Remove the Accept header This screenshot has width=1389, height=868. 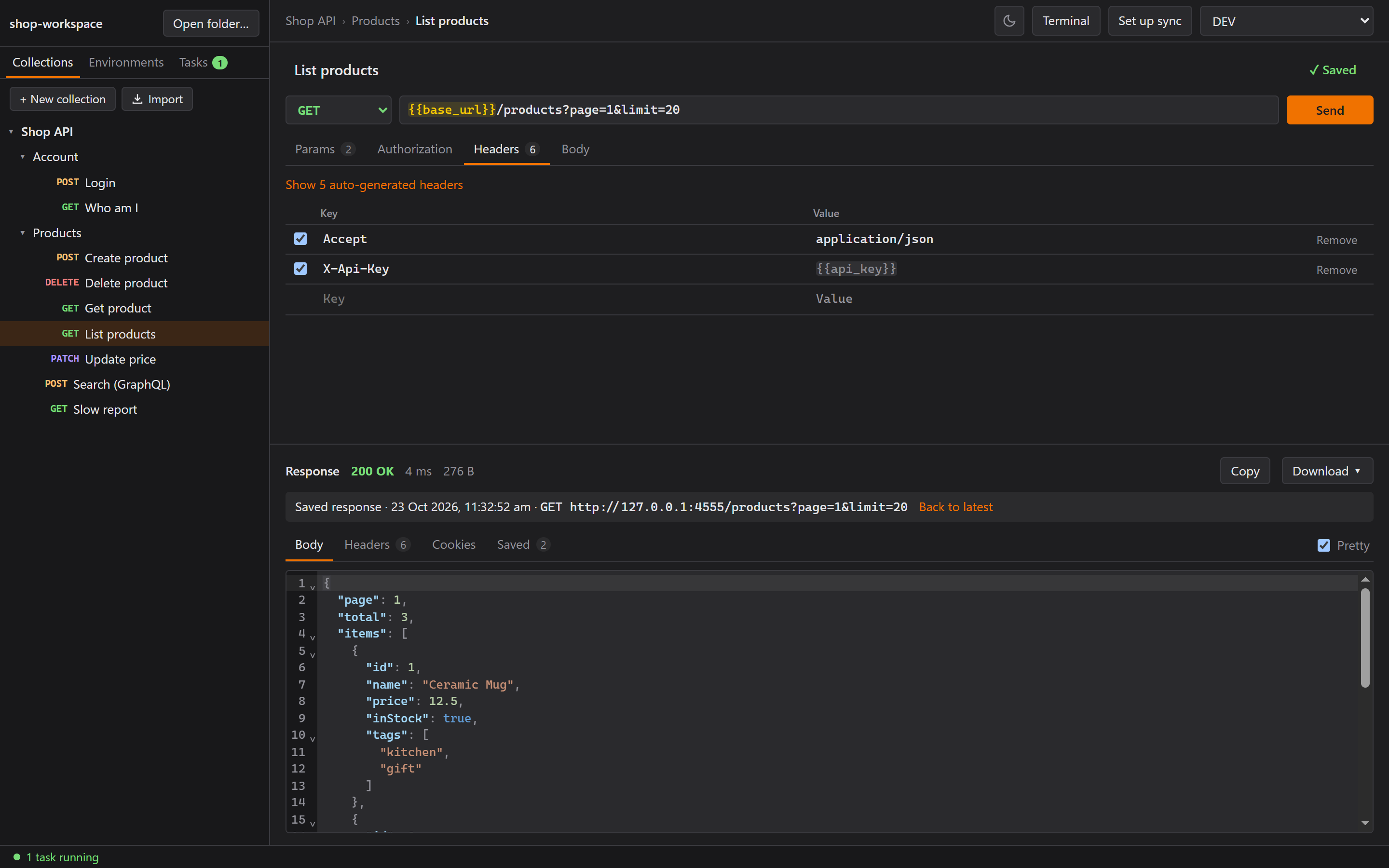(x=1336, y=240)
